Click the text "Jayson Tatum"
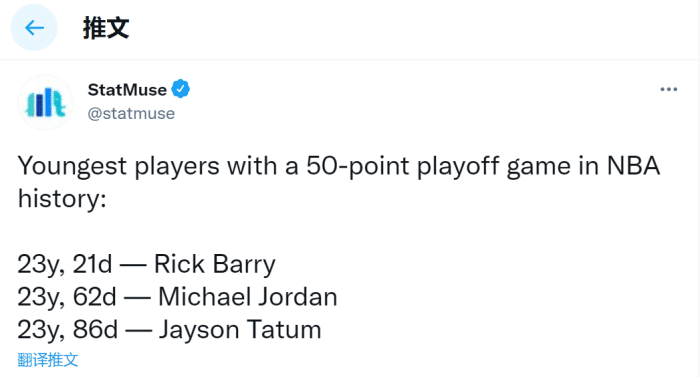Screen dimensions: 700x377 [x=240, y=330]
